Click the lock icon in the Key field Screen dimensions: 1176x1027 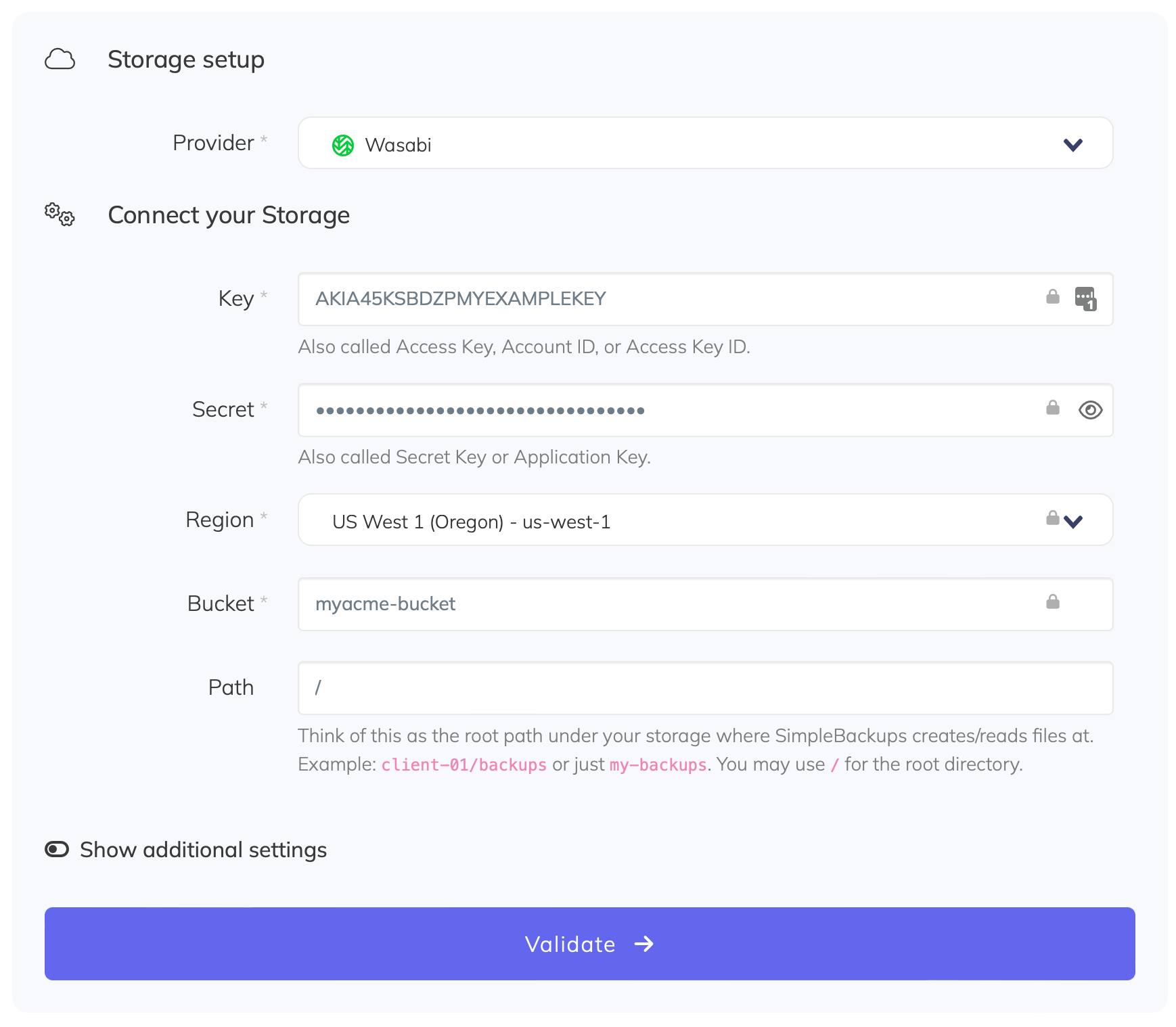click(x=1052, y=297)
